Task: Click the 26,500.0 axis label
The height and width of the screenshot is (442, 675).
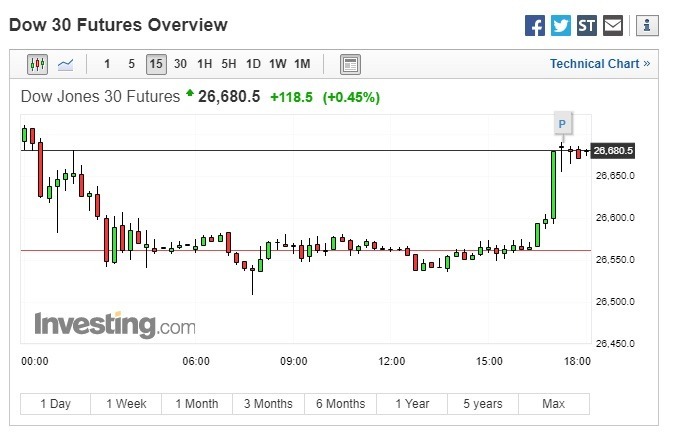Action: pos(615,301)
